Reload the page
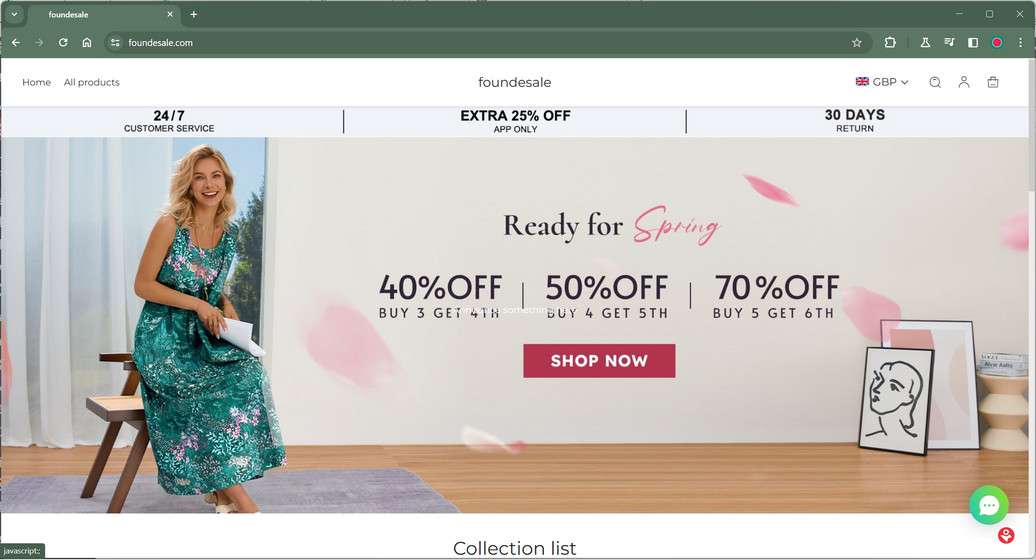This screenshot has height=559, width=1036. [63, 42]
